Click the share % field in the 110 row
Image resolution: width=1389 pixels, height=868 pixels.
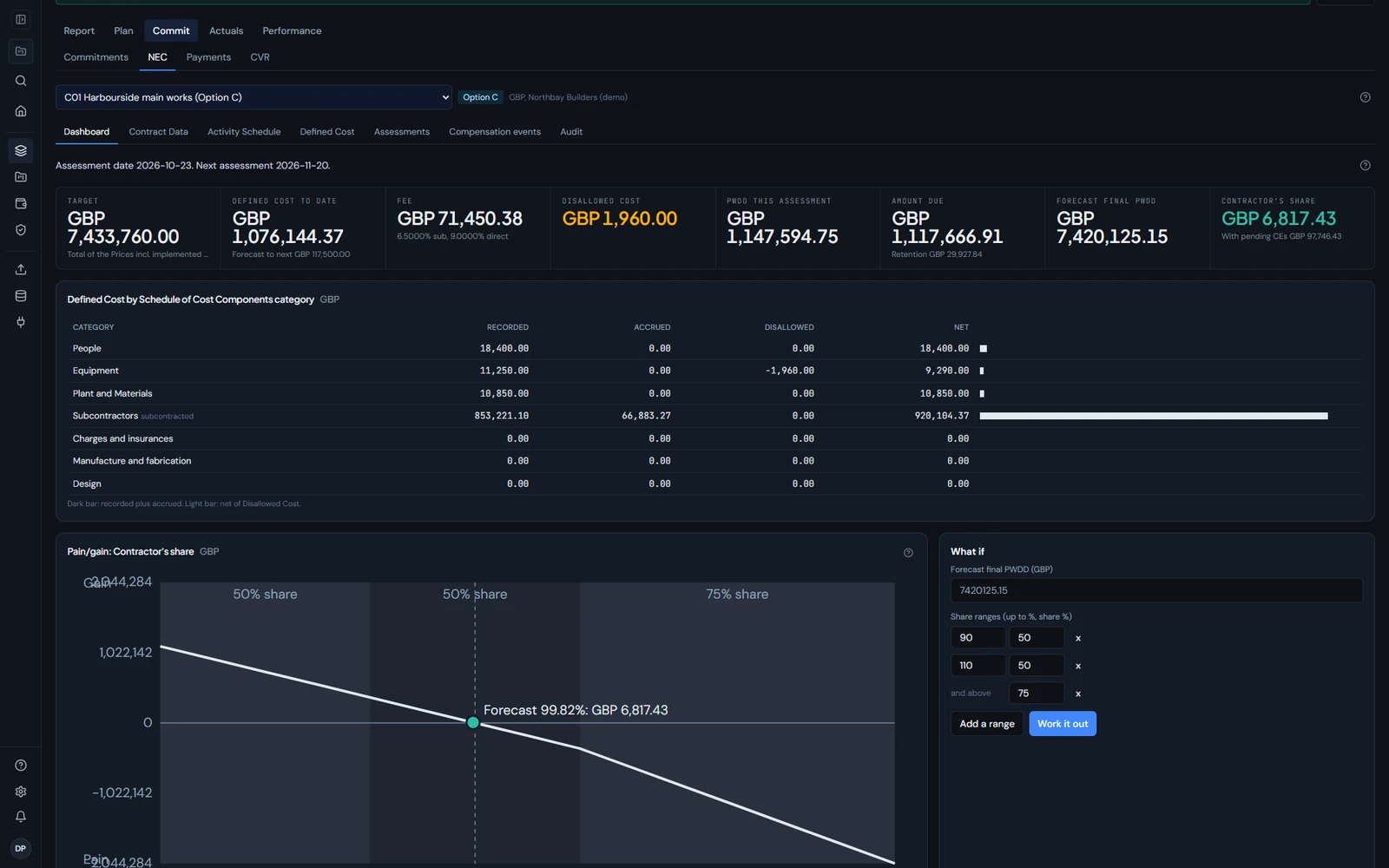pos(1037,666)
